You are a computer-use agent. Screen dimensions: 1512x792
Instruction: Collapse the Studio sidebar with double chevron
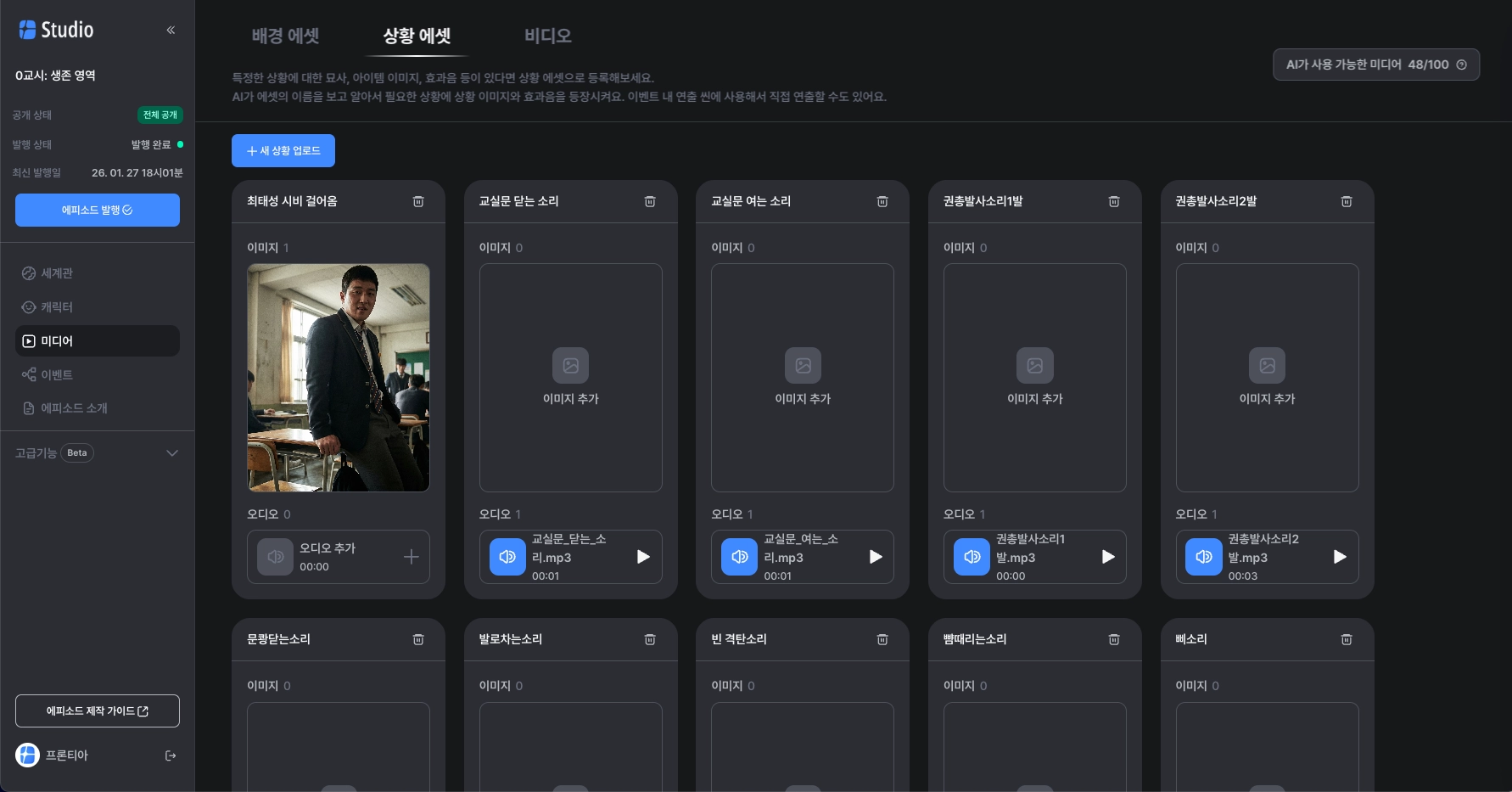click(x=171, y=30)
